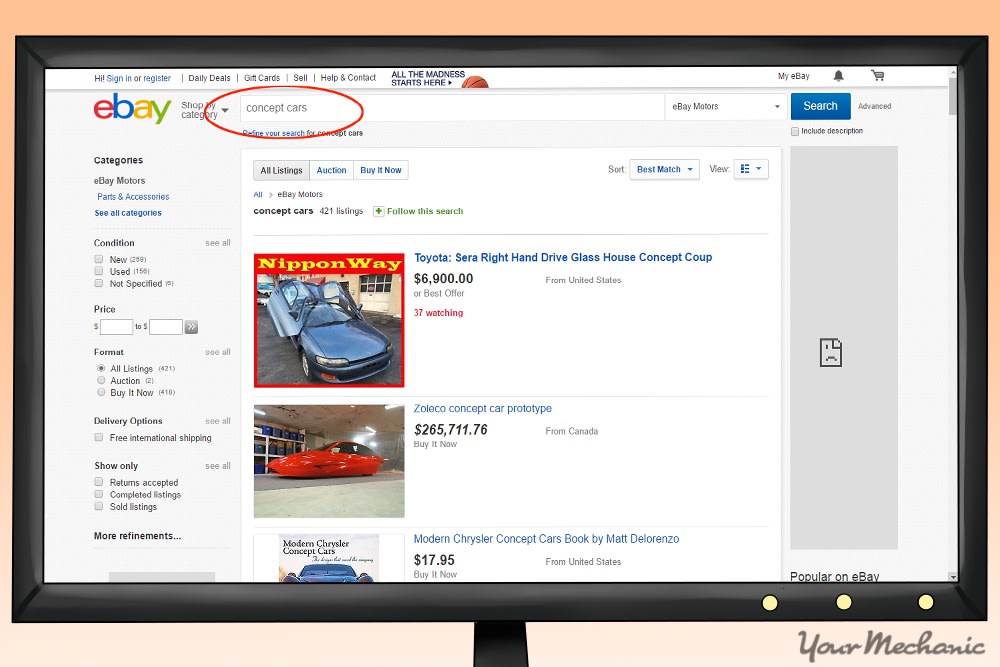Image resolution: width=1000 pixels, height=667 pixels.
Task: Click the $265,711.76 price text
Action: click(450, 430)
